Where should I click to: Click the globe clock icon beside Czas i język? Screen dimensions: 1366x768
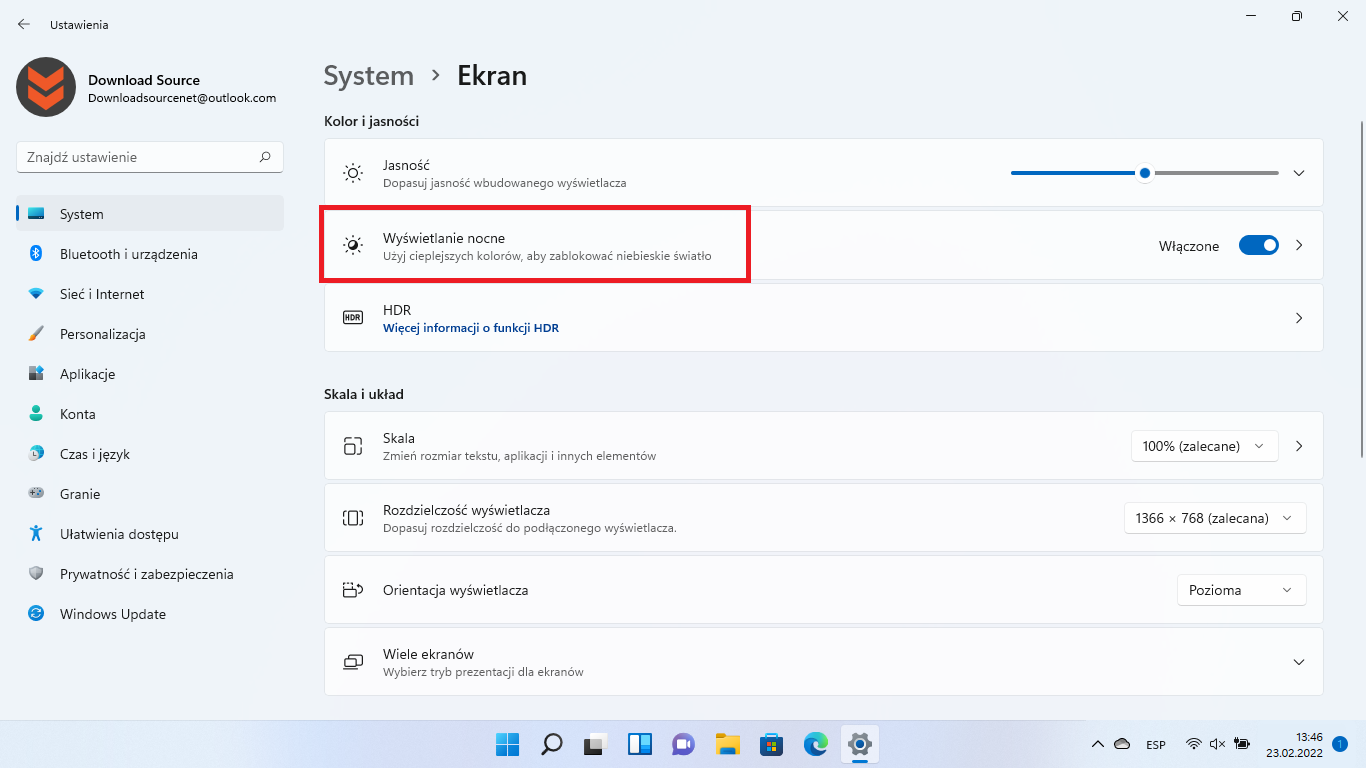[36, 454]
